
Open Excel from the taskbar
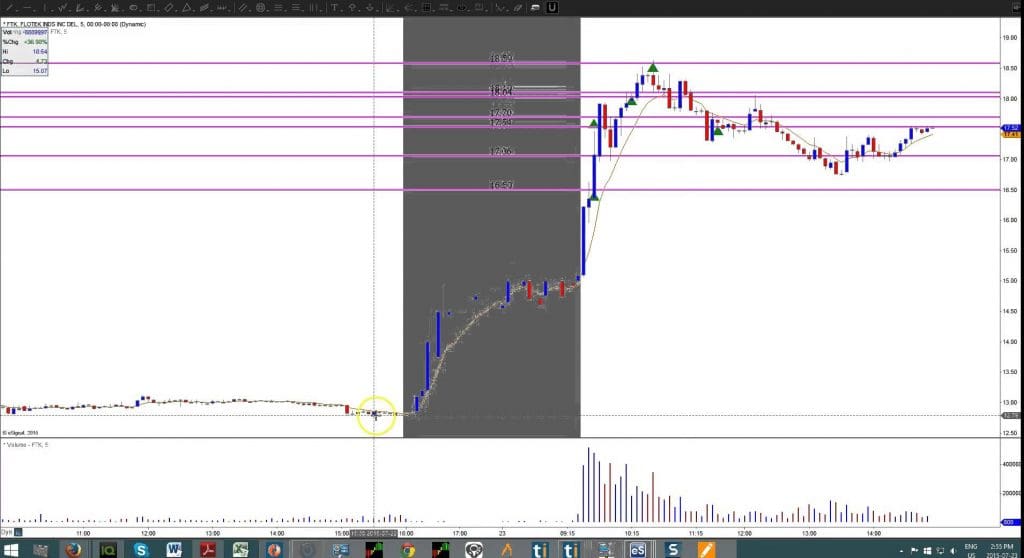pyautogui.click(x=240, y=550)
